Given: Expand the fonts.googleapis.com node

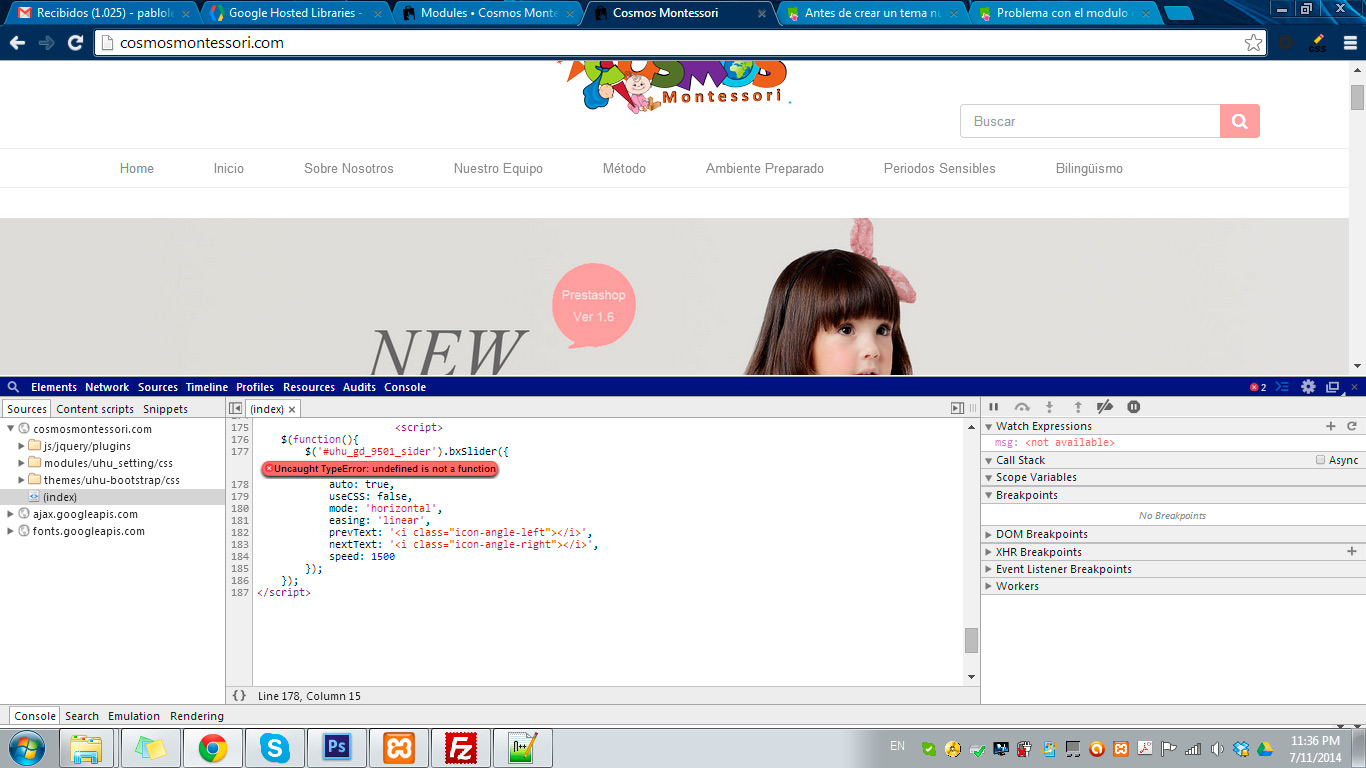Looking at the screenshot, I should tap(11, 531).
